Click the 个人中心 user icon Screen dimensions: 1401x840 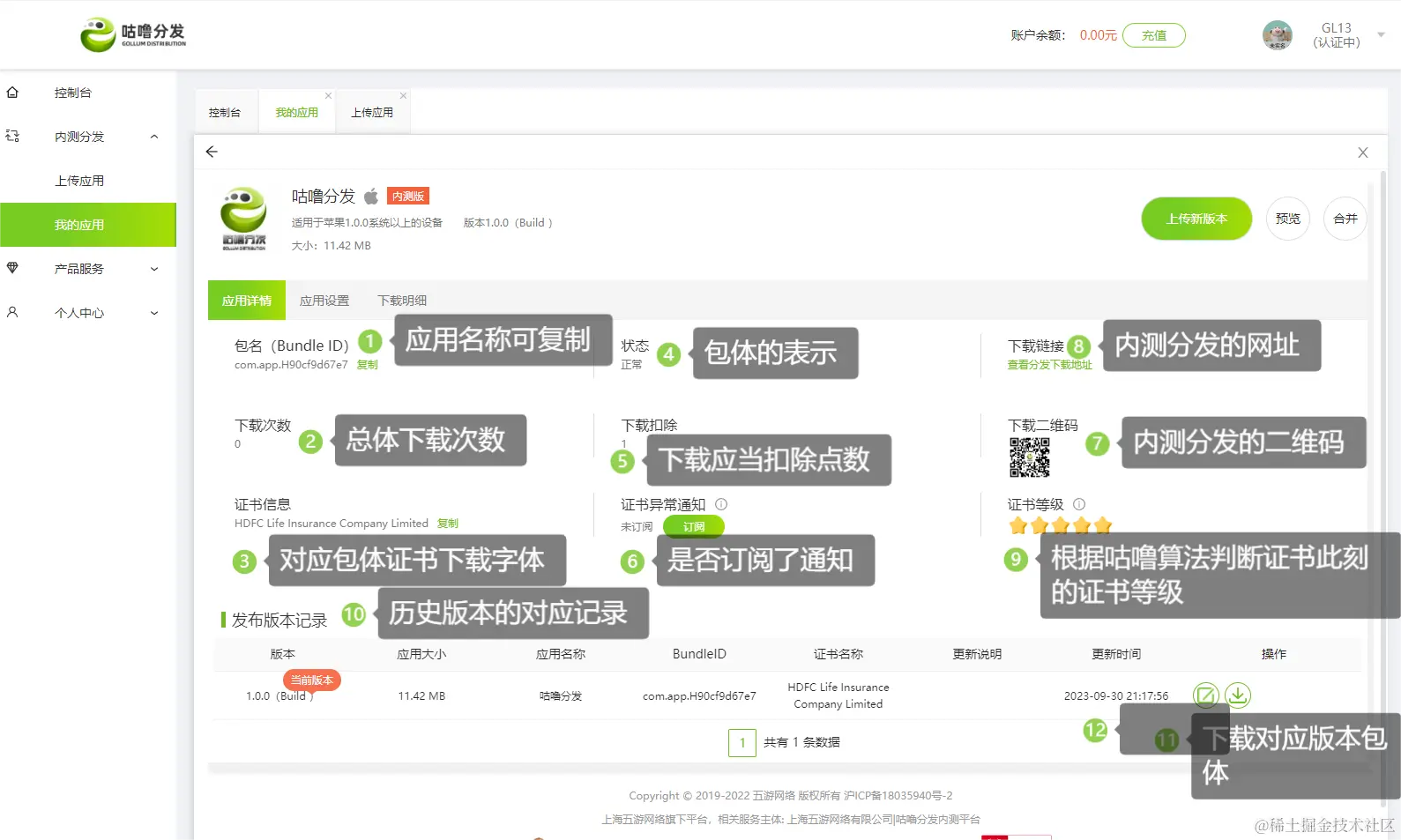(12, 312)
